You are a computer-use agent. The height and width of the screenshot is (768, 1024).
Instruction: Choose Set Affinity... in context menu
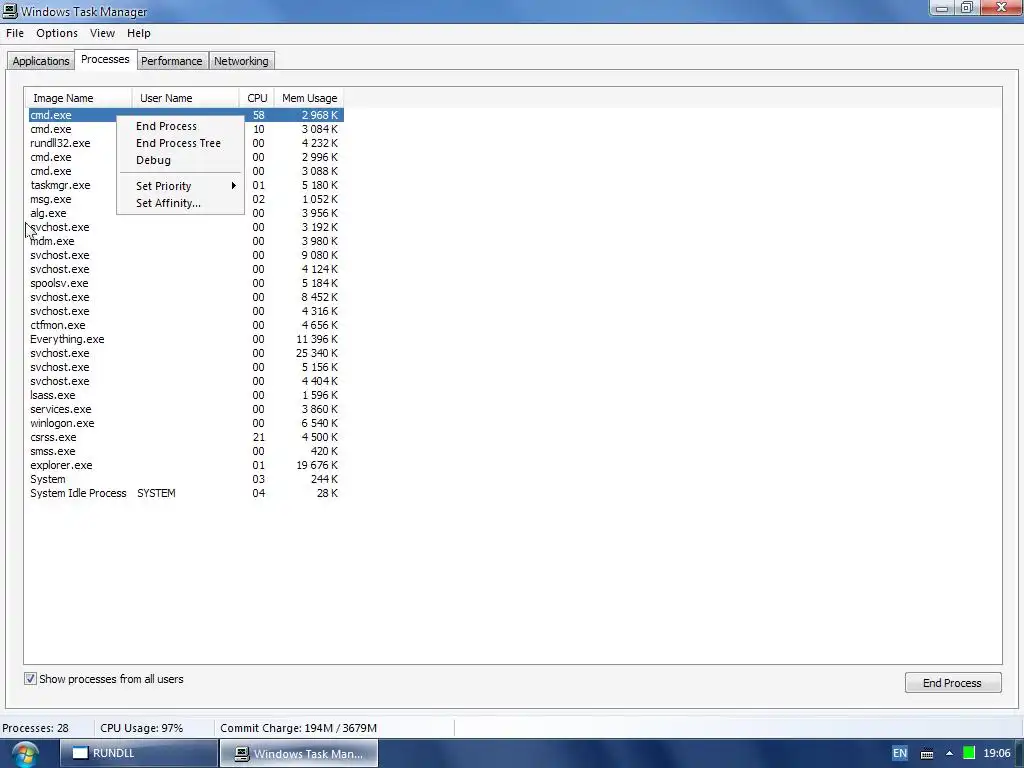point(168,203)
